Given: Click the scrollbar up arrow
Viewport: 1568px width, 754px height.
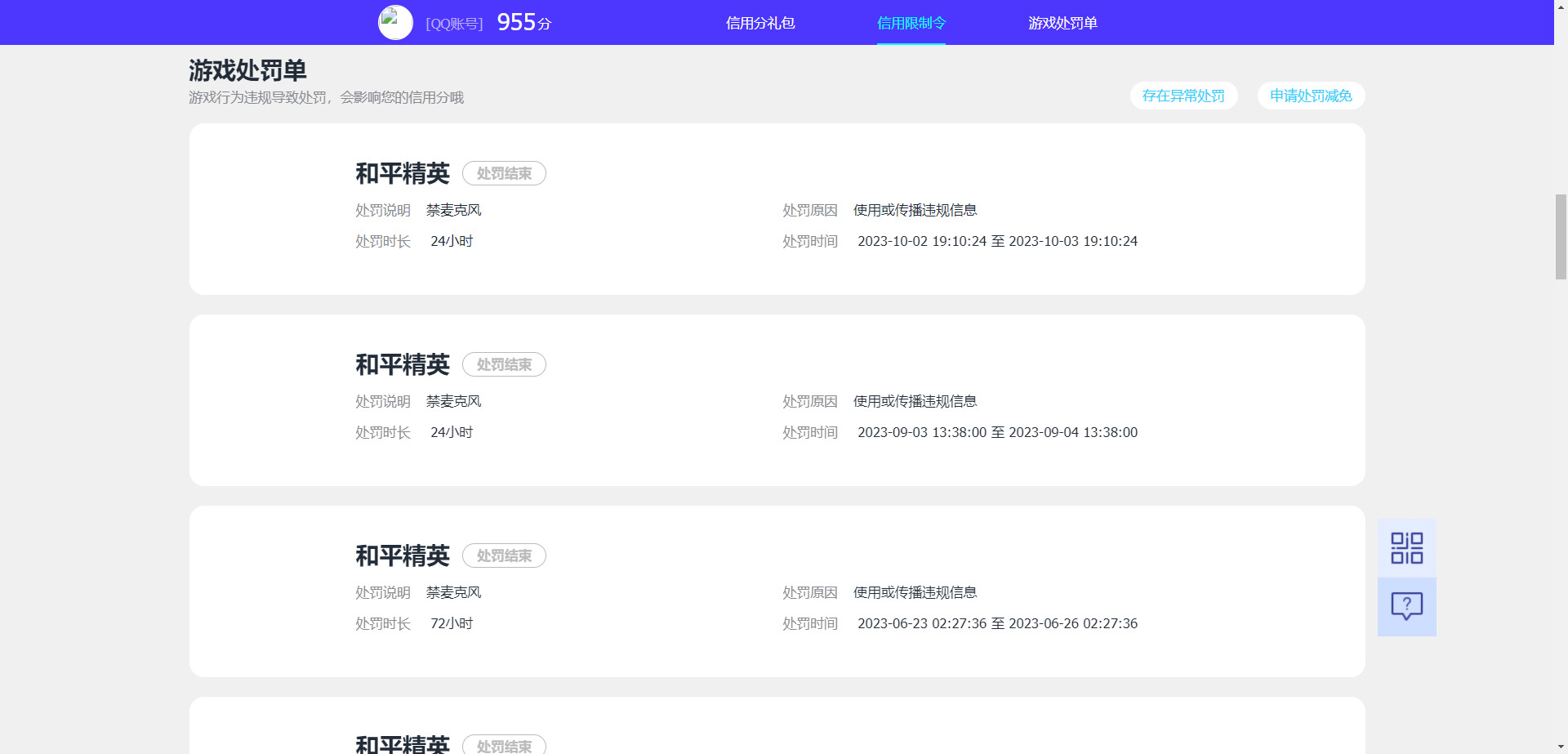Looking at the screenshot, I should (x=1561, y=7).
